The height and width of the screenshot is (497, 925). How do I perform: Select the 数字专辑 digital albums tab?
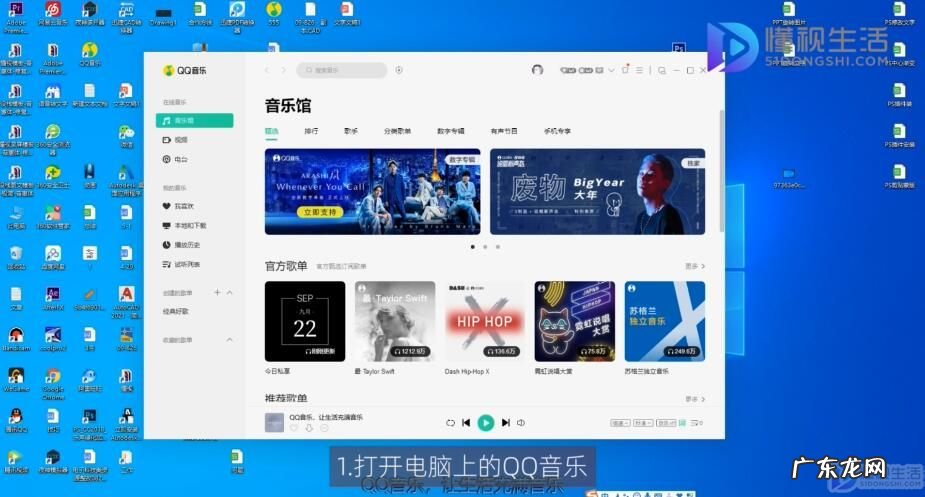451,131
